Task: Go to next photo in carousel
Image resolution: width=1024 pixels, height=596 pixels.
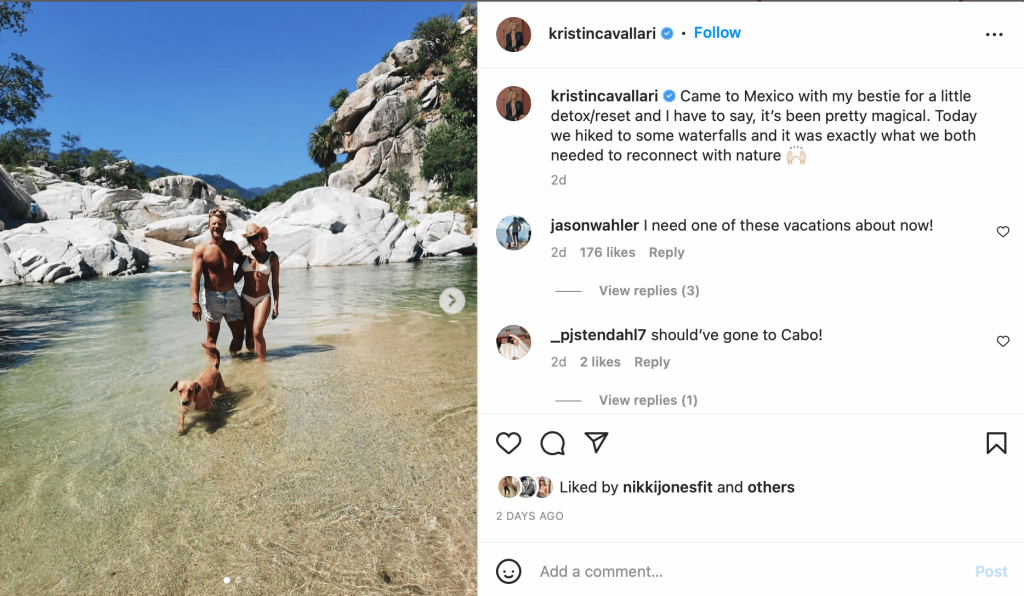Action: point(452,300)
